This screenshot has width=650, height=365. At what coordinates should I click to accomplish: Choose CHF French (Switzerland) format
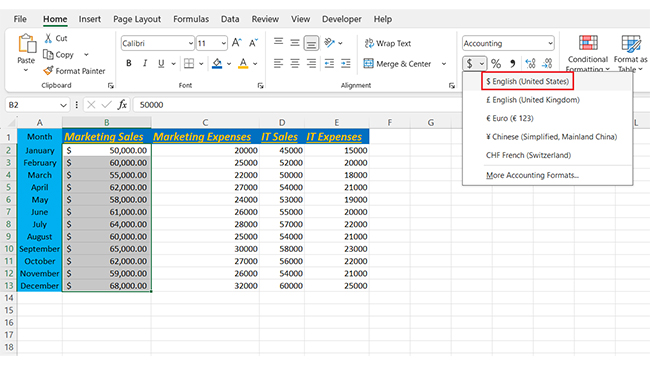[547, 155]
